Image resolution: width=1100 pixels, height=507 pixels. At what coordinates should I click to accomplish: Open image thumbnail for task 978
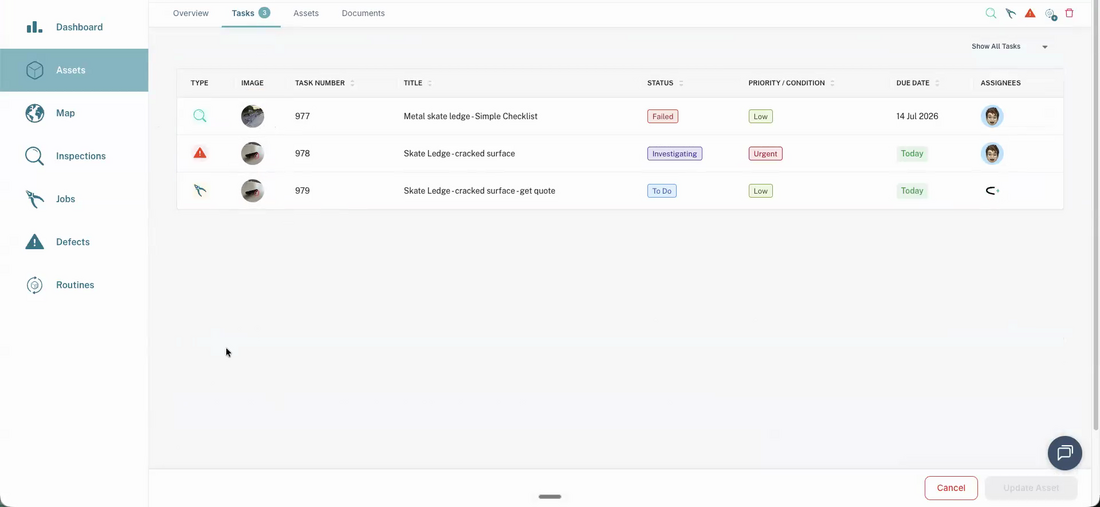(x=253, y=154)
